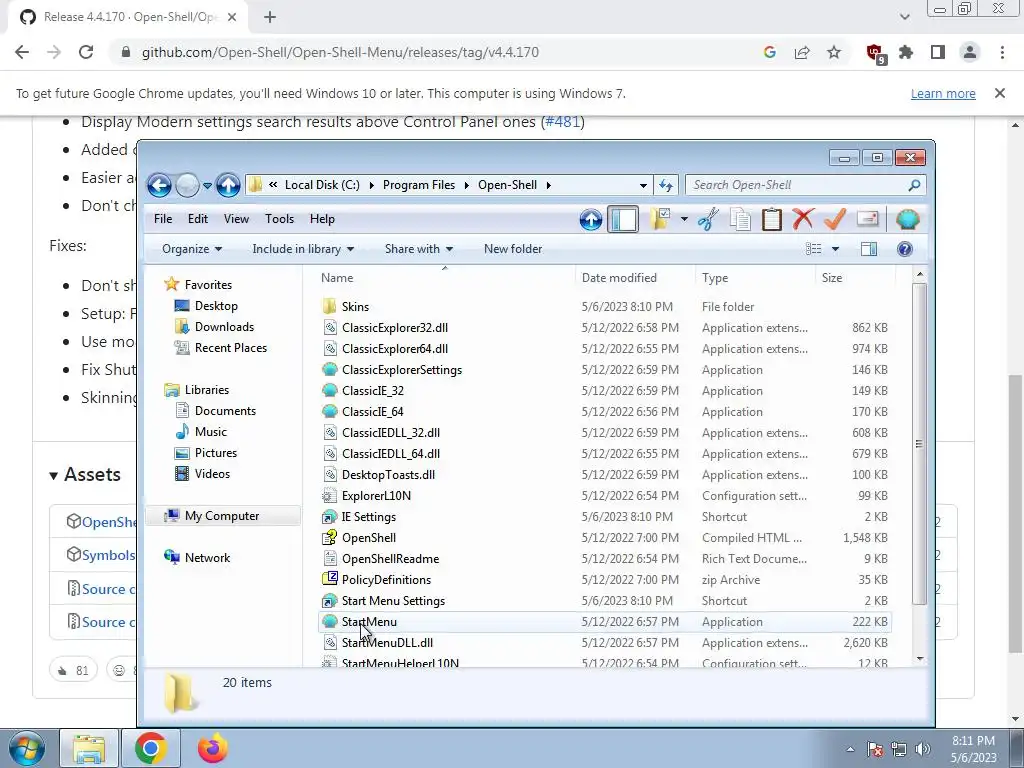1024x768 pixels.
Task: Open the Tools menu in Explorer
Action: click(x=280, y=219)
